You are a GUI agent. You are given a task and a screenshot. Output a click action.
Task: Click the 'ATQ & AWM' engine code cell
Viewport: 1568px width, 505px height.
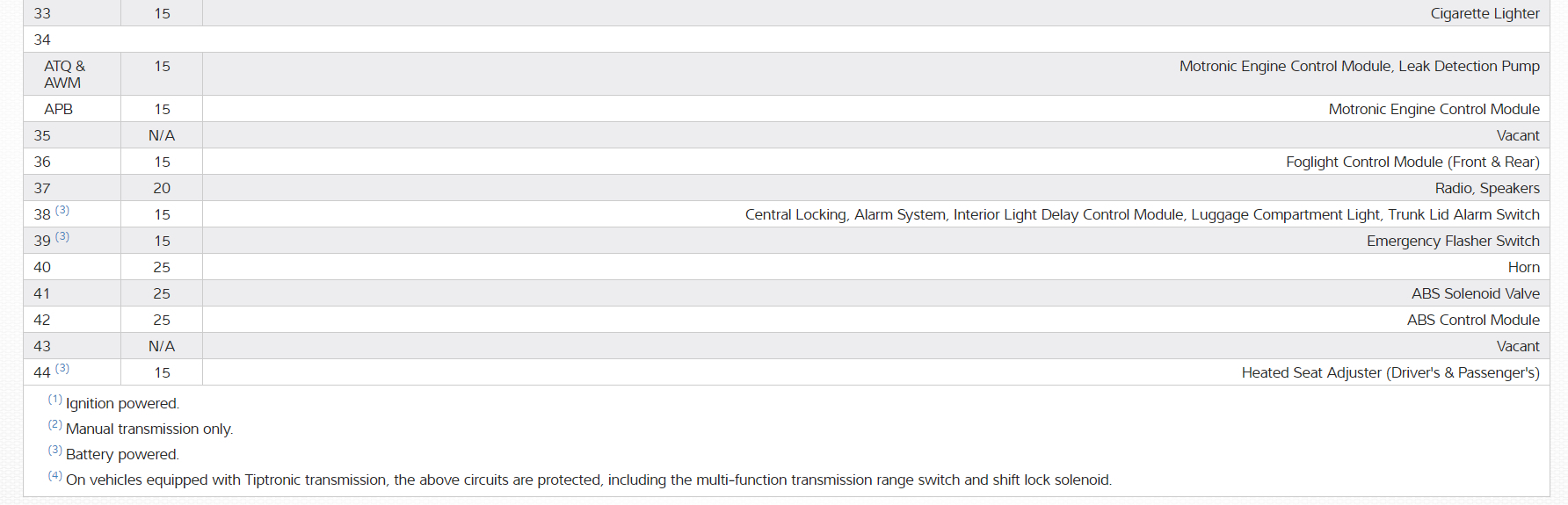coord(64,74)
